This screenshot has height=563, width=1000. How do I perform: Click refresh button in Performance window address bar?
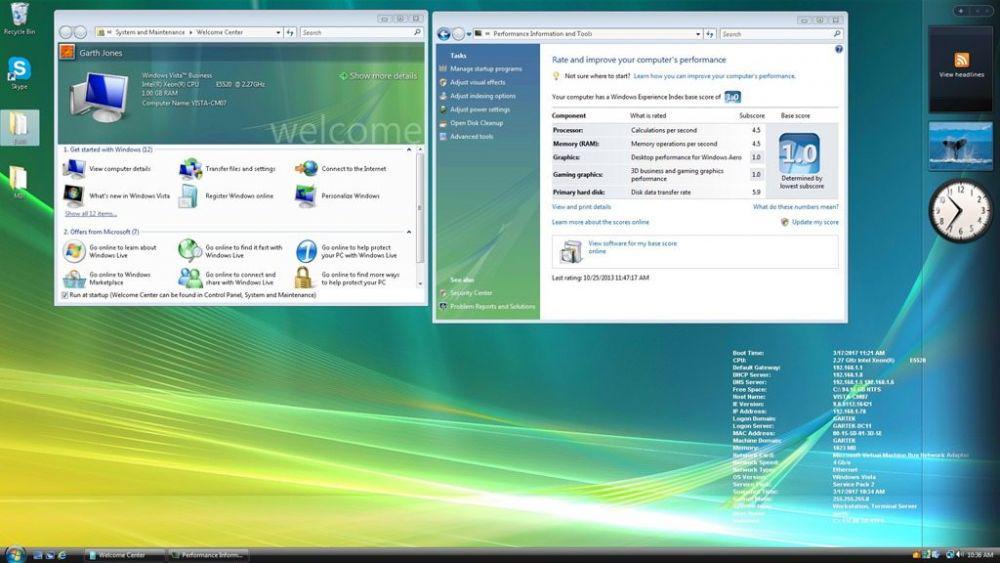(710, 34)
